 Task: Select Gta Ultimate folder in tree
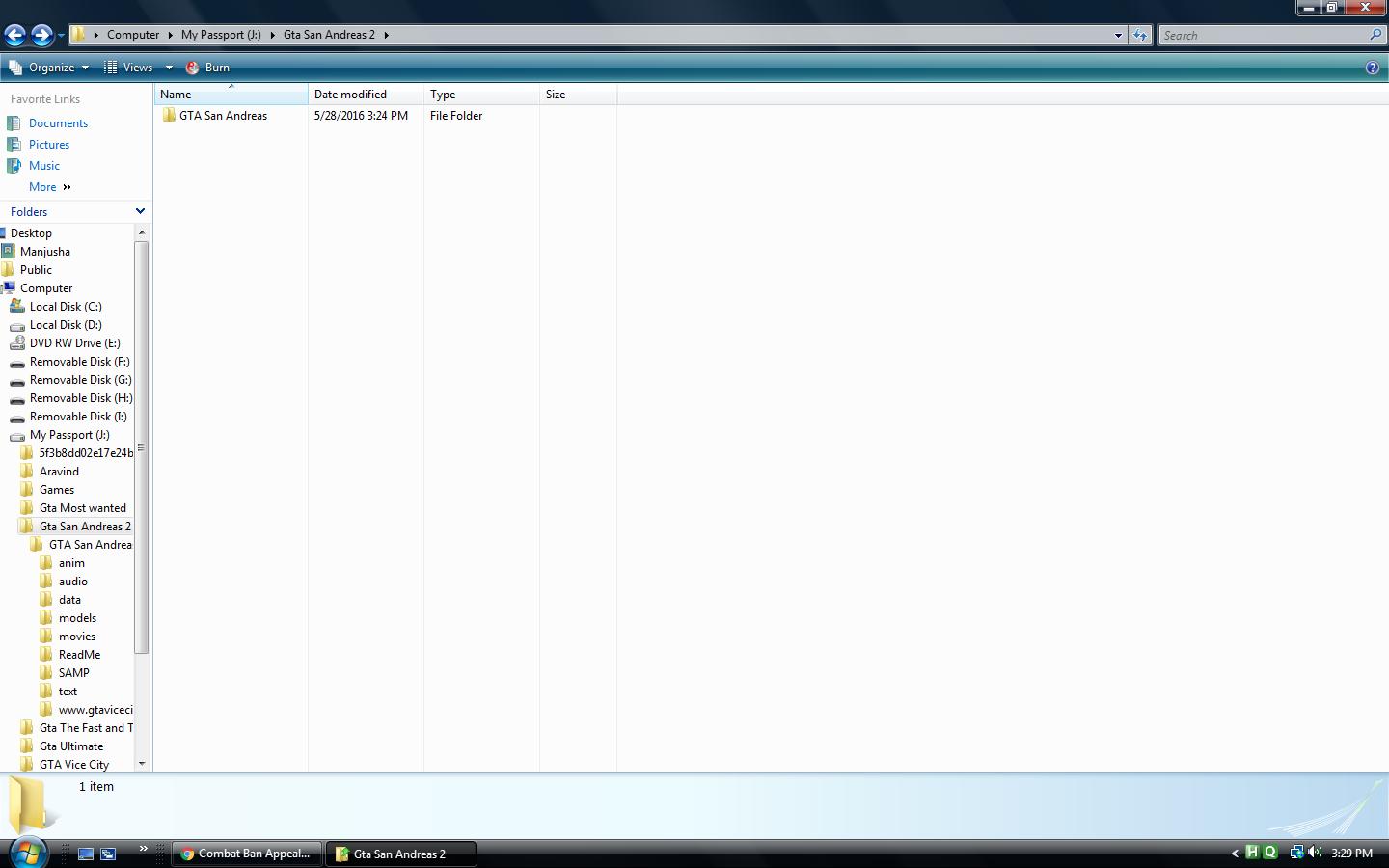pyautogui.click(x=70, y=746)
